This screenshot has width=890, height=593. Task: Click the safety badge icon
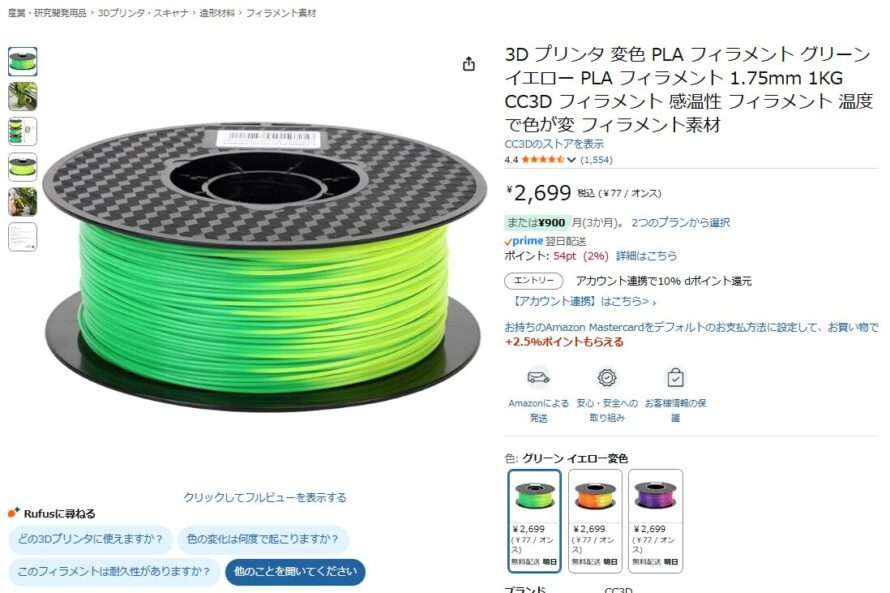point(607,377)
